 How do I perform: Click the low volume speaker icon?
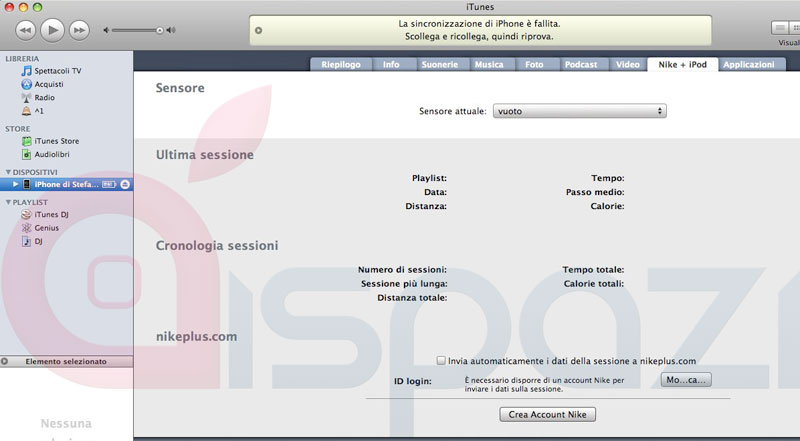tap(106, 30)
